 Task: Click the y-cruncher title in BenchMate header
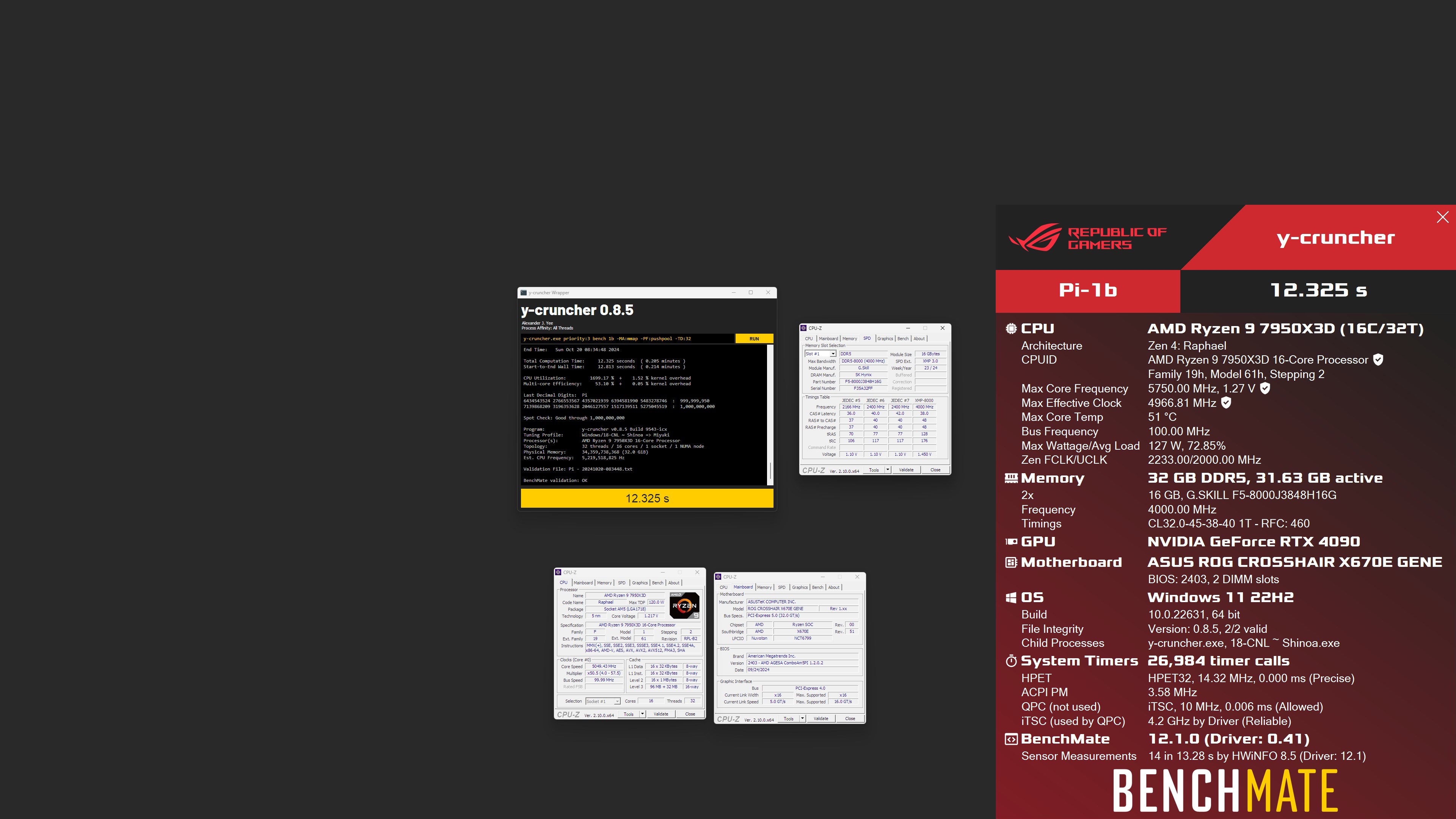(1335, 238)
